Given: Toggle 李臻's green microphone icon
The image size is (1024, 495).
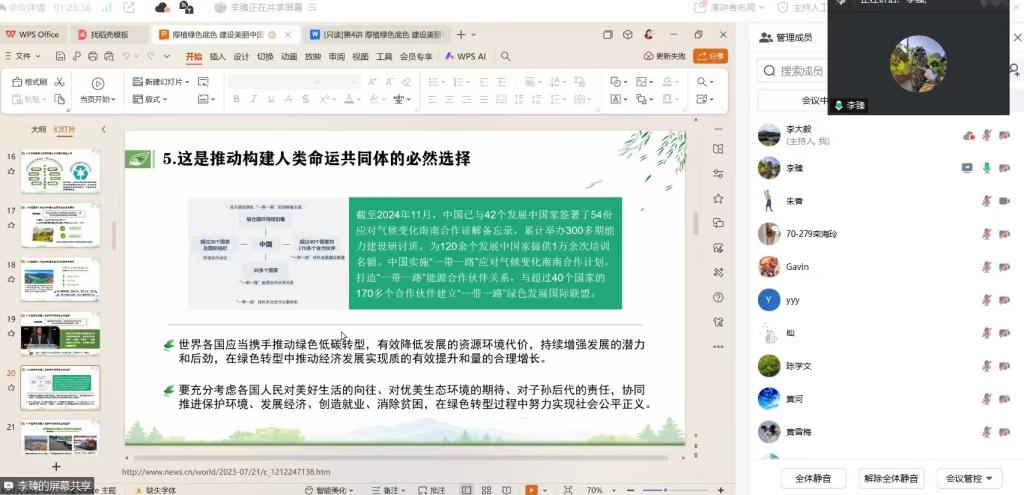Looking at the screenshot, I should click(986, 168).
